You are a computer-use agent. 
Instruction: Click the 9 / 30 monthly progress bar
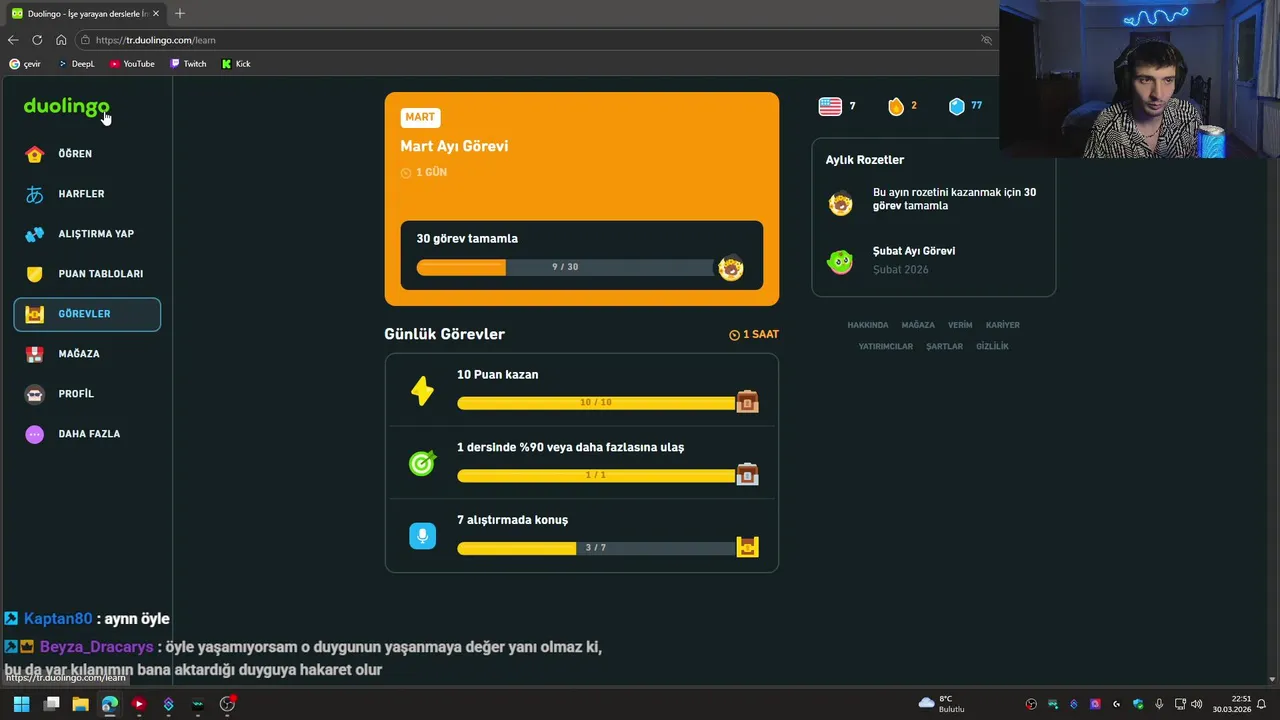[x=566, y=267]
